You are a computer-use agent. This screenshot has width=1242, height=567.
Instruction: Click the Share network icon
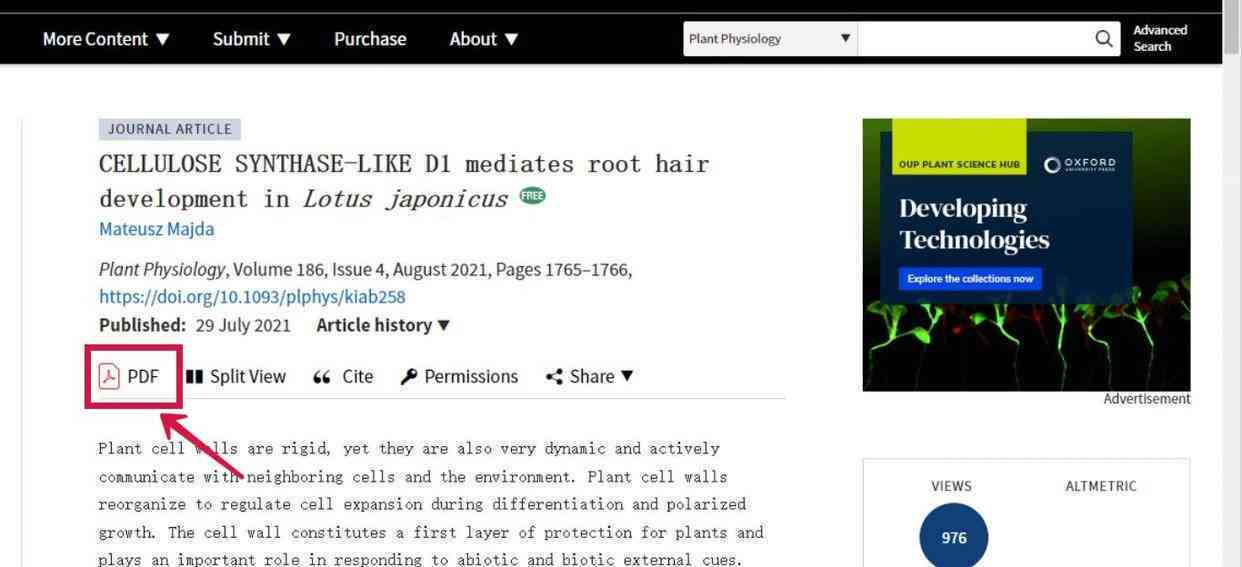(554, 377)
